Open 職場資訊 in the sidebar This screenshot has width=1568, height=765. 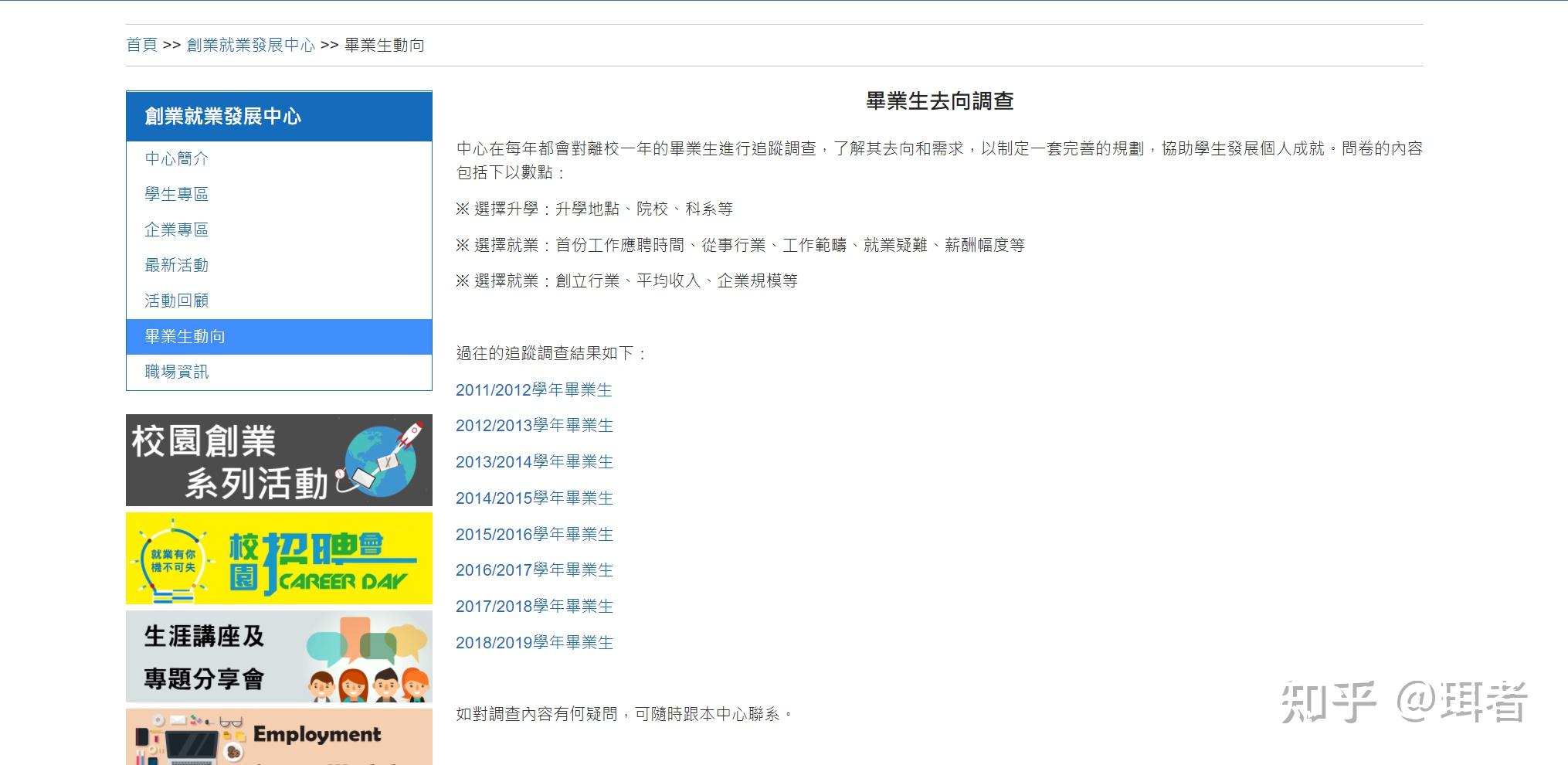tap(175, 372)
